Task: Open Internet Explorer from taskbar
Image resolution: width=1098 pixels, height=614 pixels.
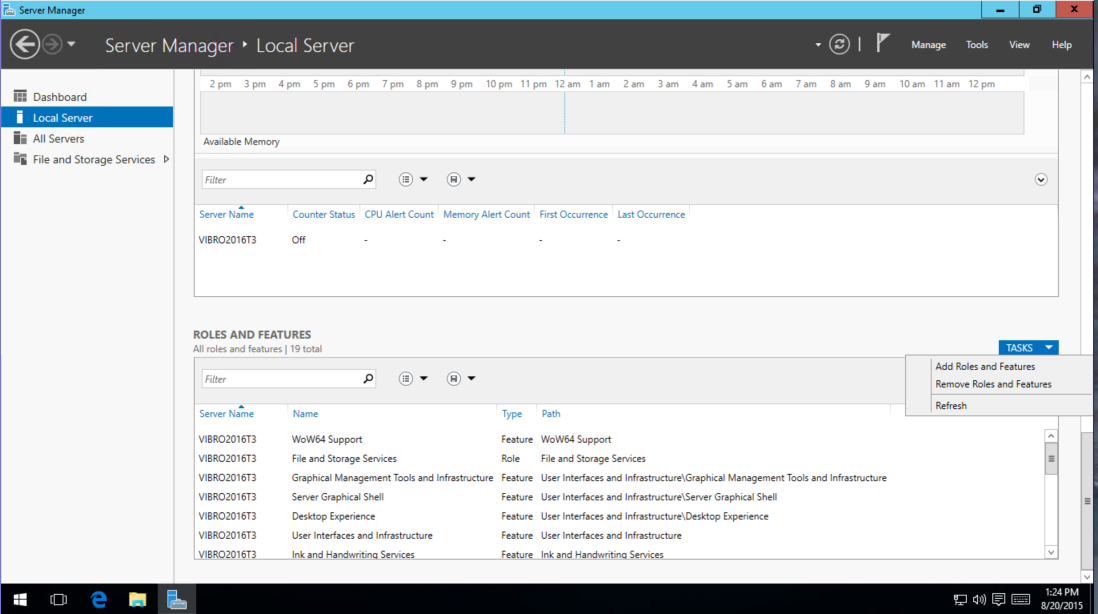Action: tap(99, 599)
